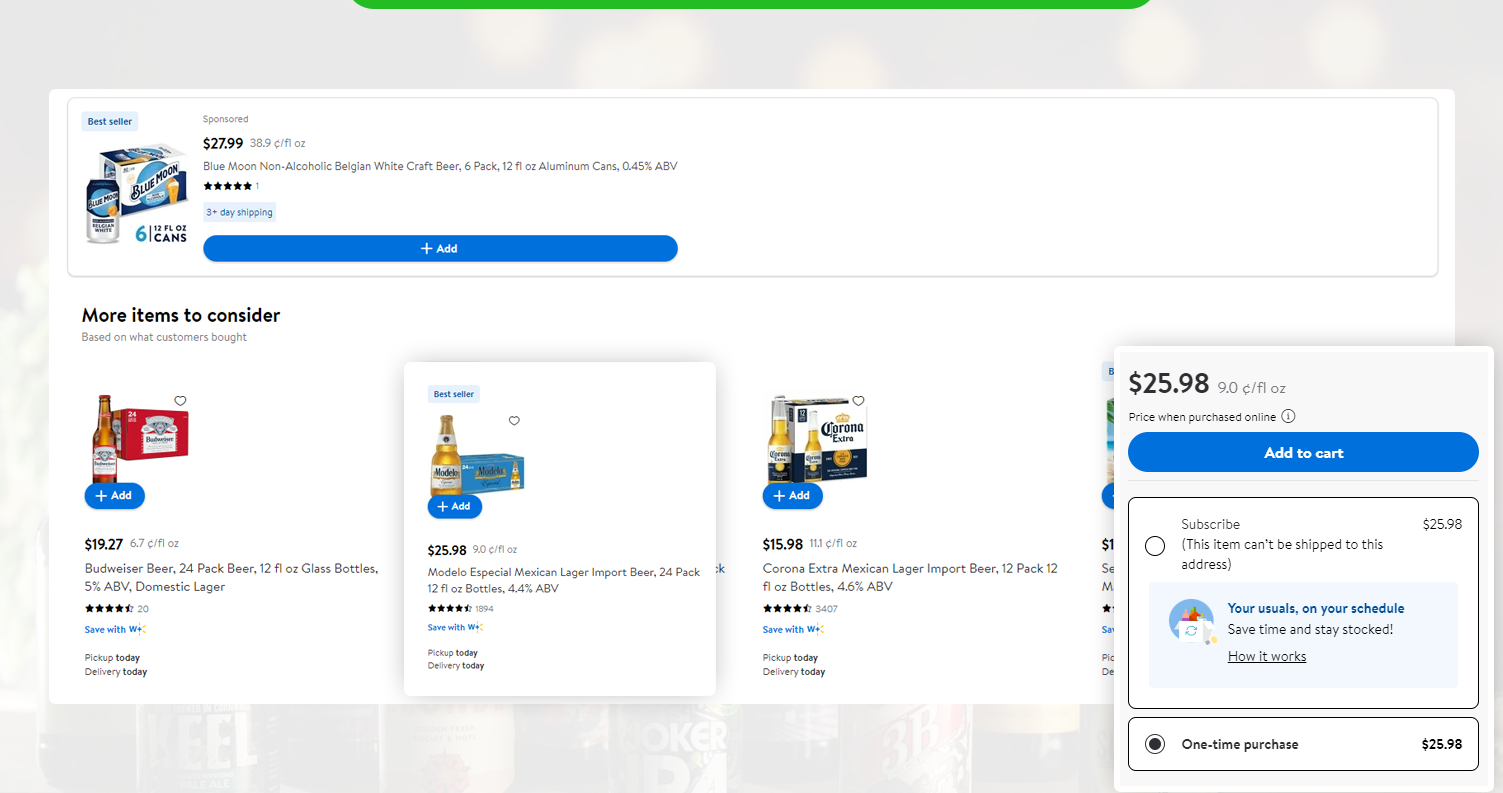This screenshot has width=1503, height=793.
Task: Open the Blue Moon product thumbnail
Action: (x=136, y=190)
